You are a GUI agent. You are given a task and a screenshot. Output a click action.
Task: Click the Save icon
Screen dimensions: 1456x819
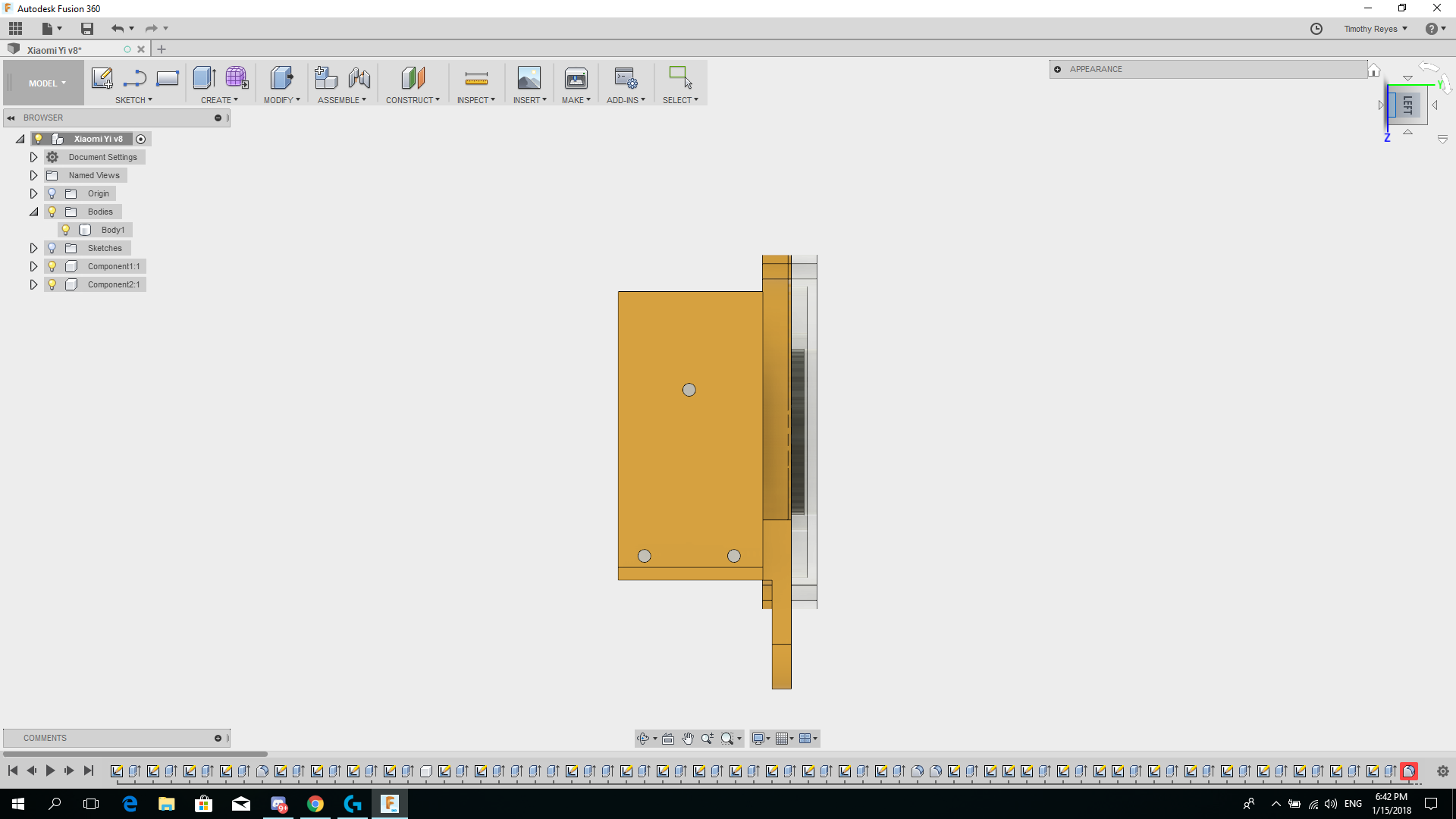click(x=87, y=29)
